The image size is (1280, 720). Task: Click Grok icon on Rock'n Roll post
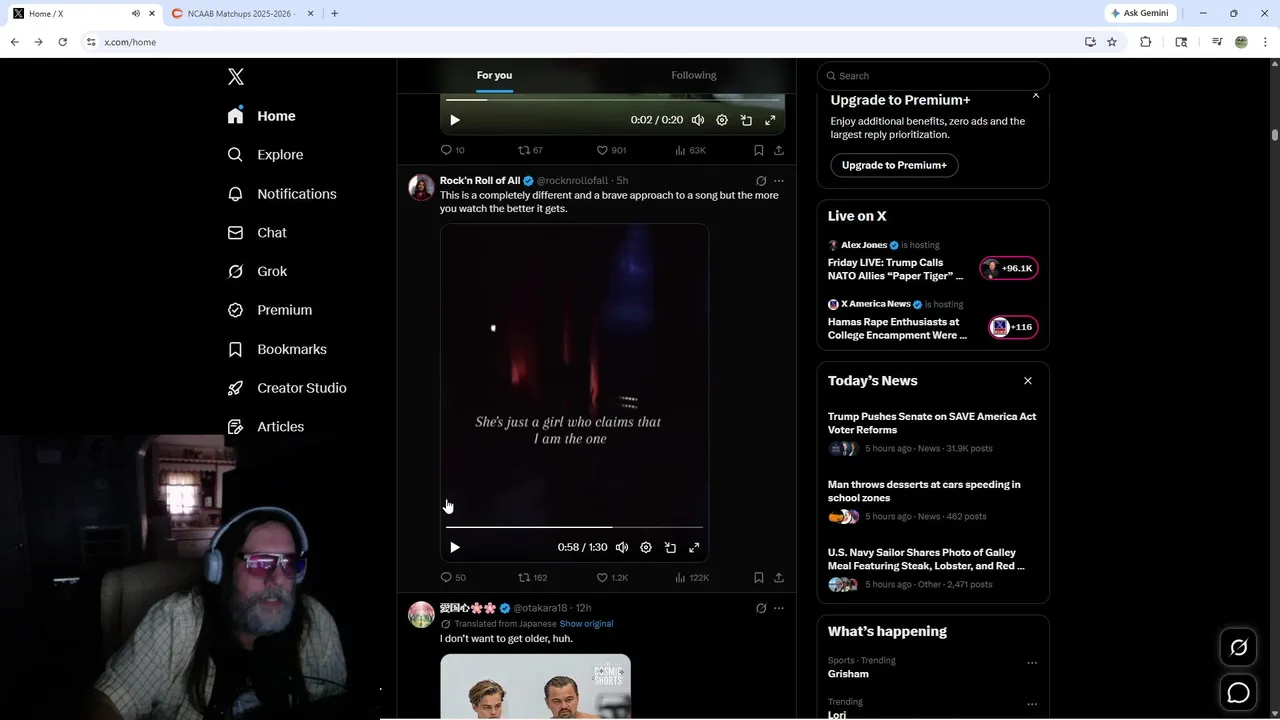tap(761, 181)
